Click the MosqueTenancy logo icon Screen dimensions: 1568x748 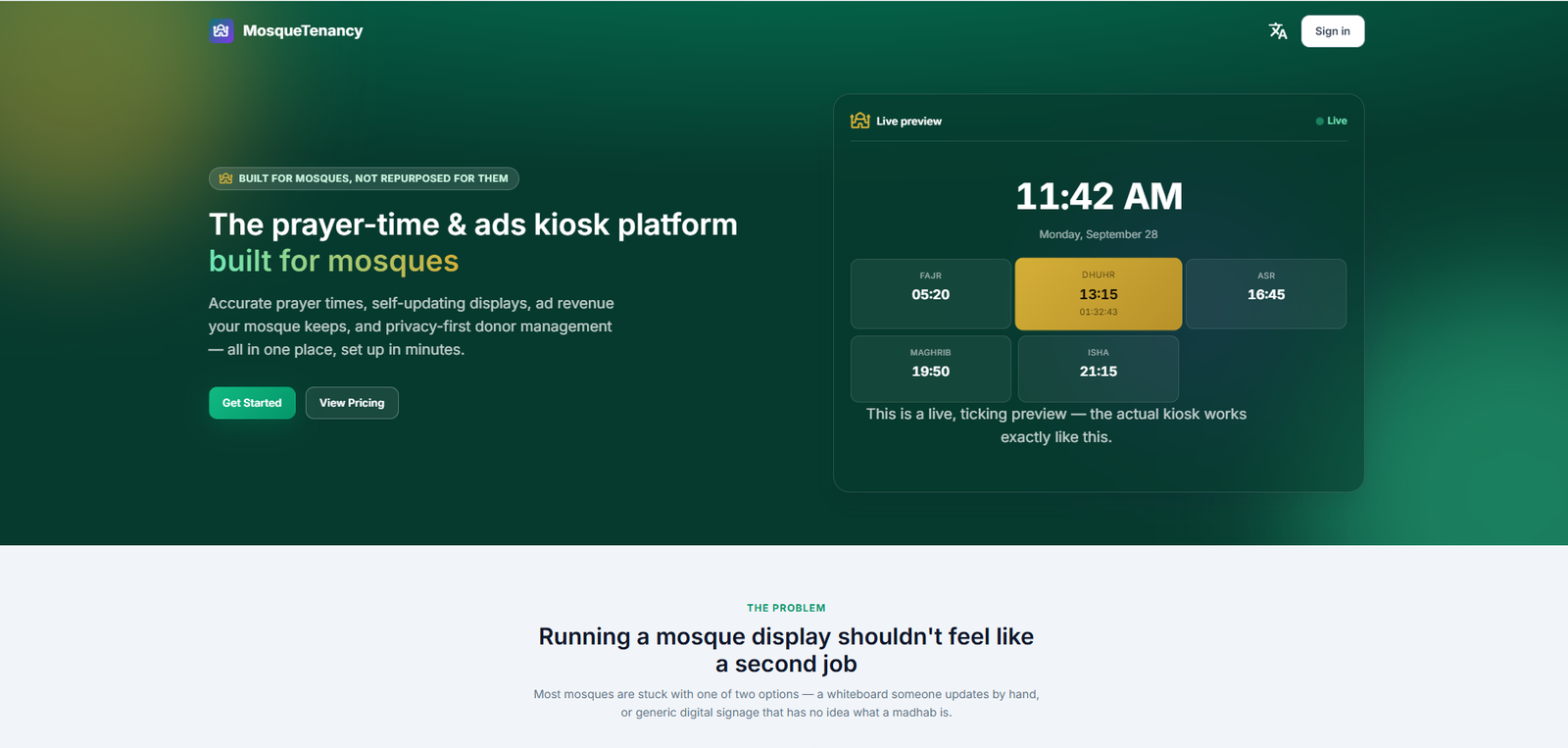click(221, 30)
